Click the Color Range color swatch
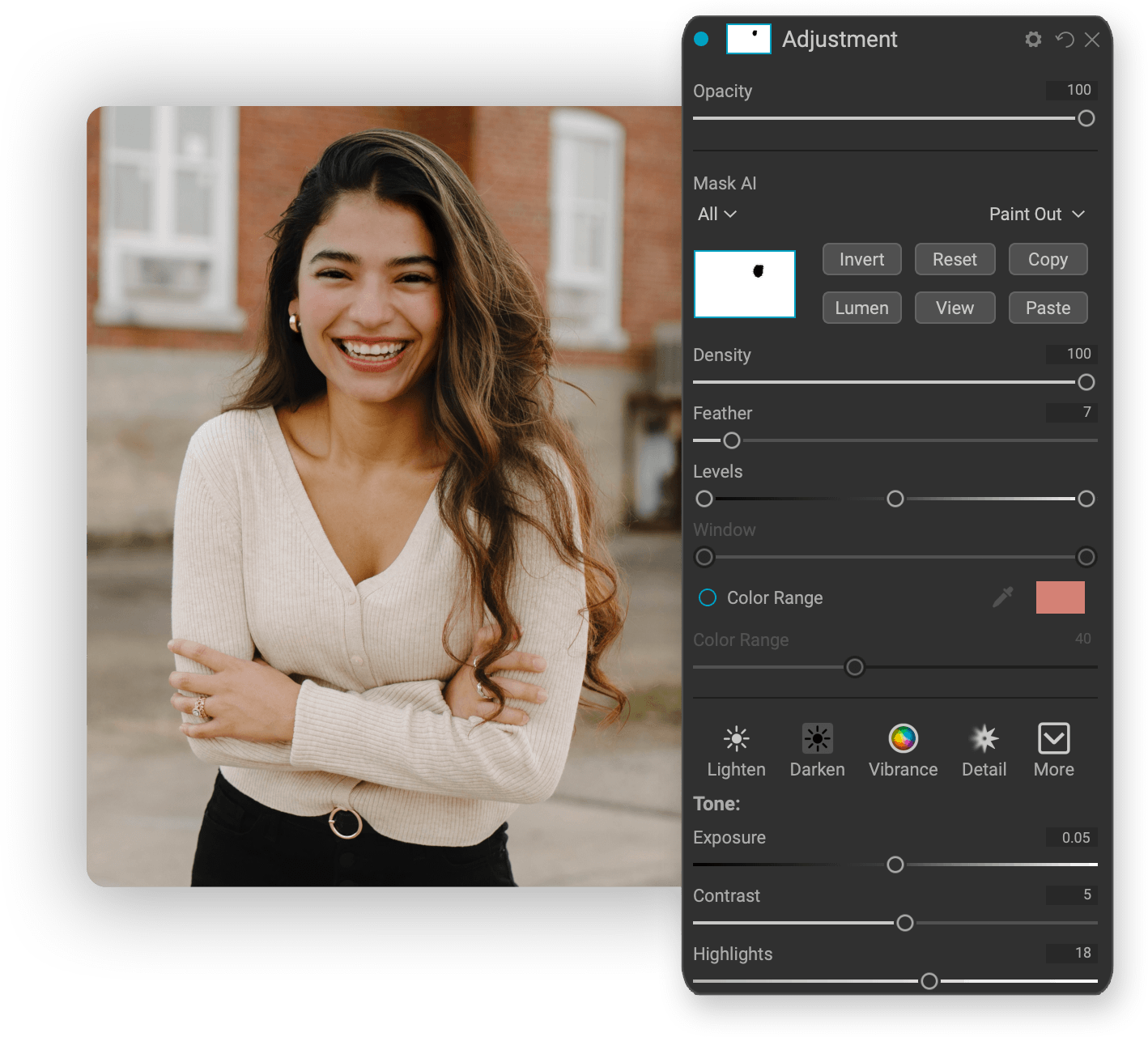1148x1037 pixels. point(1060,597)
